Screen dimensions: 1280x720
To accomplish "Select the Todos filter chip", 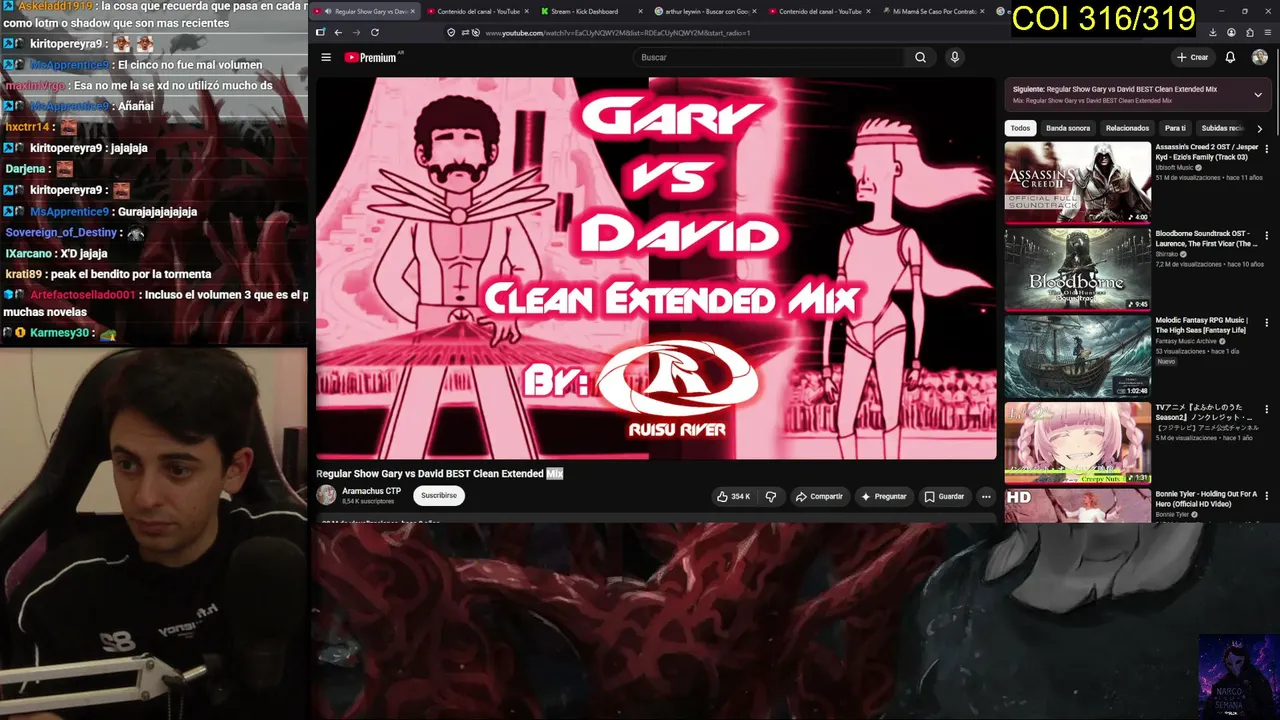I will point(1020,128).
